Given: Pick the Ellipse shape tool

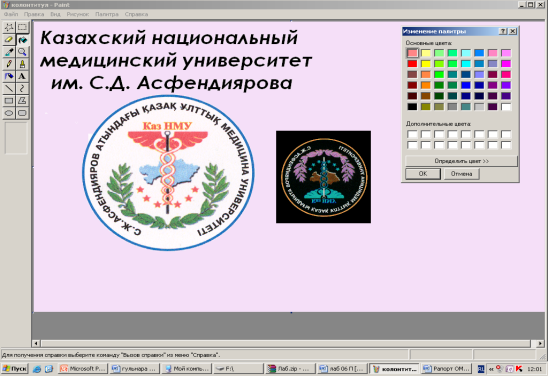Looking at the screenshot, I should 9,113.
